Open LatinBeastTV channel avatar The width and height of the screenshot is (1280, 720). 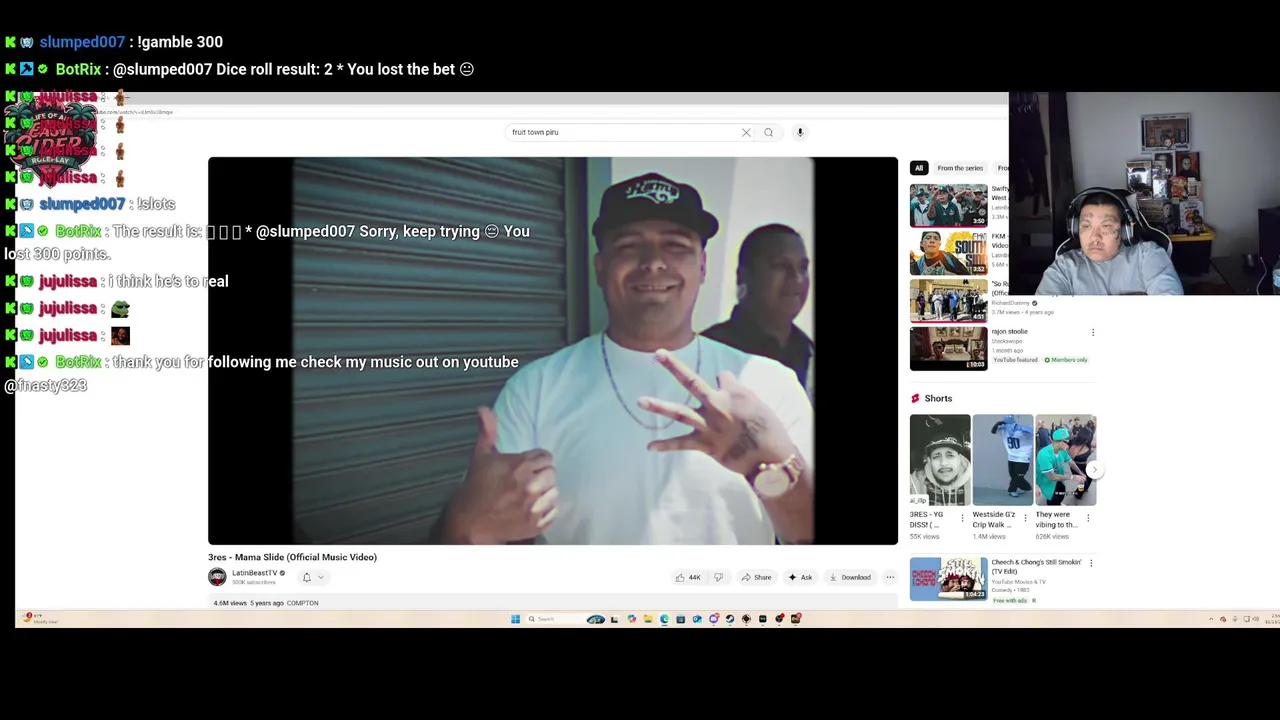tap(217, 577)
